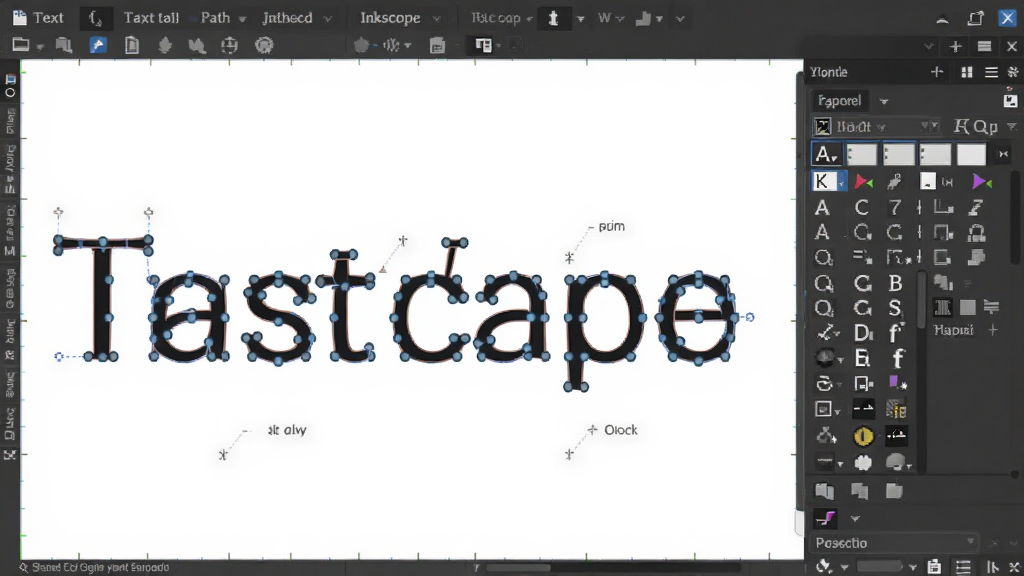The height and width of the screenshot is (576, 1024).
Task: Click the 'B' glyph icon in panel
Action: point(895,283)
